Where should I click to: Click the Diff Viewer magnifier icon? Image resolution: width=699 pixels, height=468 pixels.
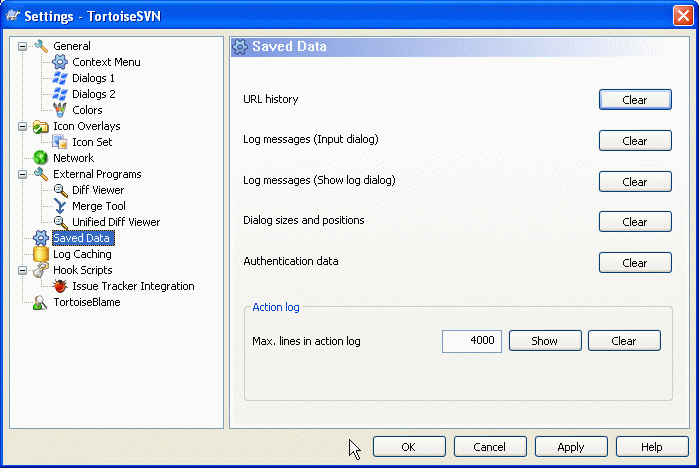(60, 190)
